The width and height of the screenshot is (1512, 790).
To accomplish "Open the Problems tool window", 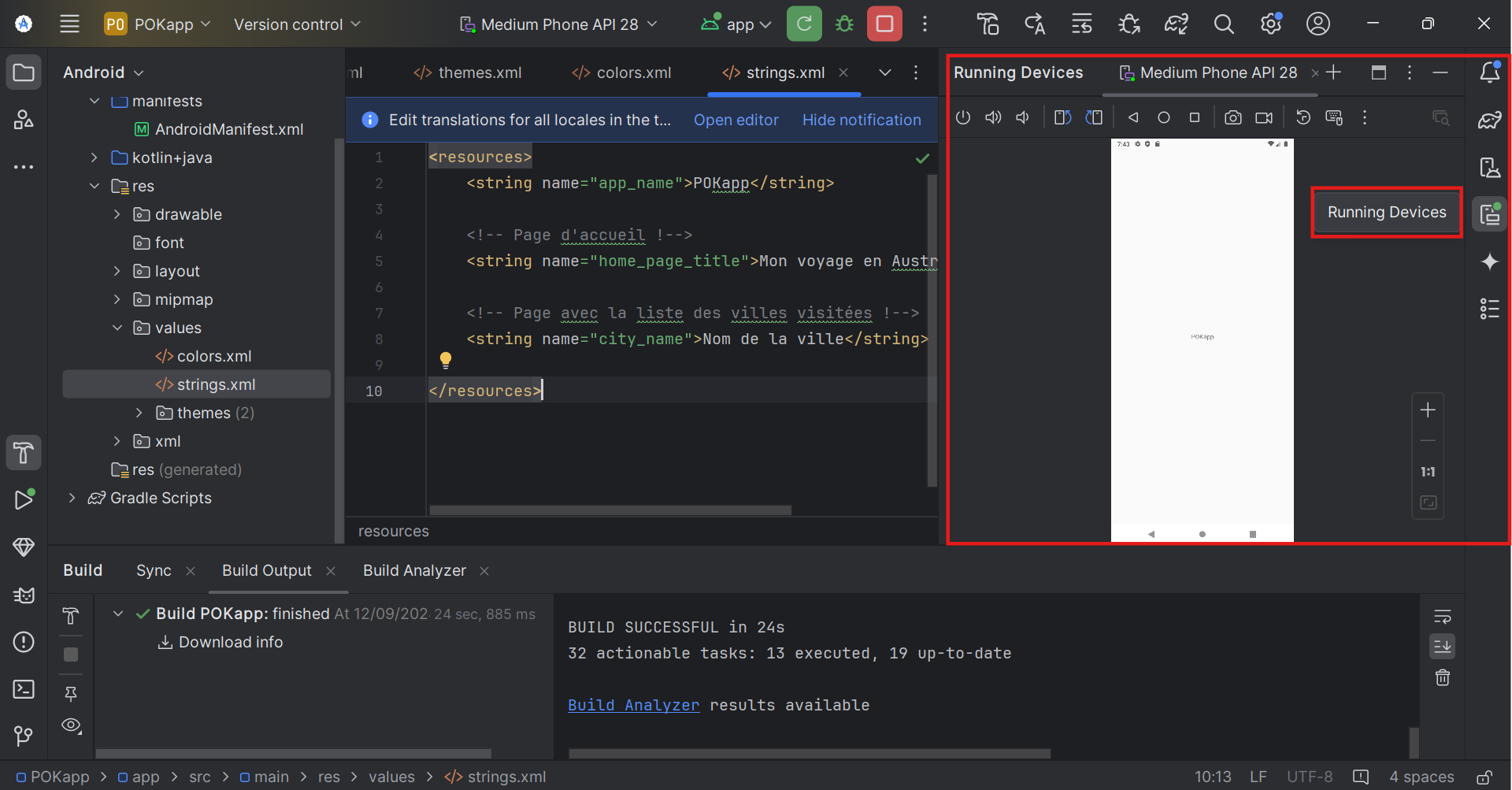I will pos(24,642).
